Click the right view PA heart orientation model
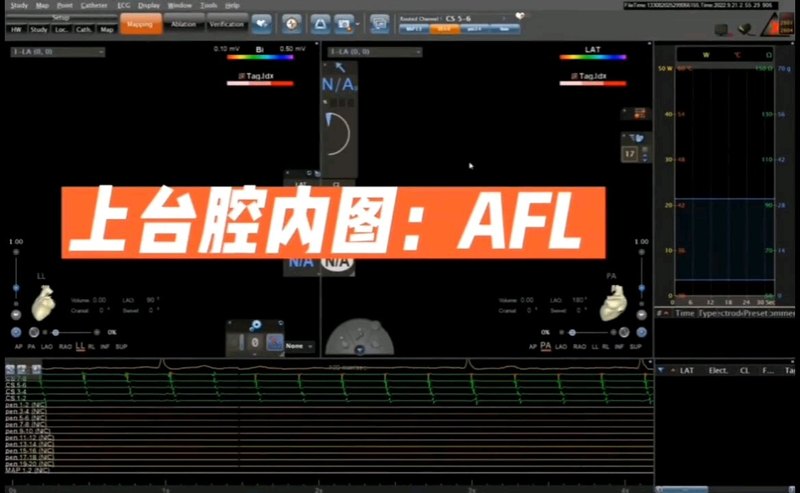Screen dimensions: 800x493 [613, 303]
